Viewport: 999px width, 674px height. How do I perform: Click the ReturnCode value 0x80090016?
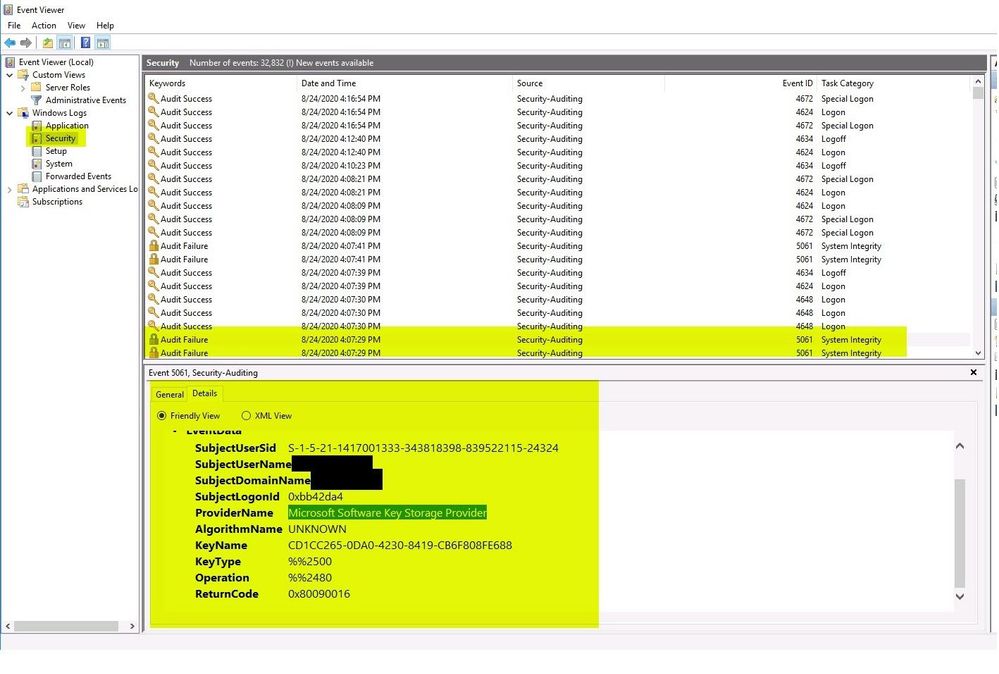click(319, 594)
